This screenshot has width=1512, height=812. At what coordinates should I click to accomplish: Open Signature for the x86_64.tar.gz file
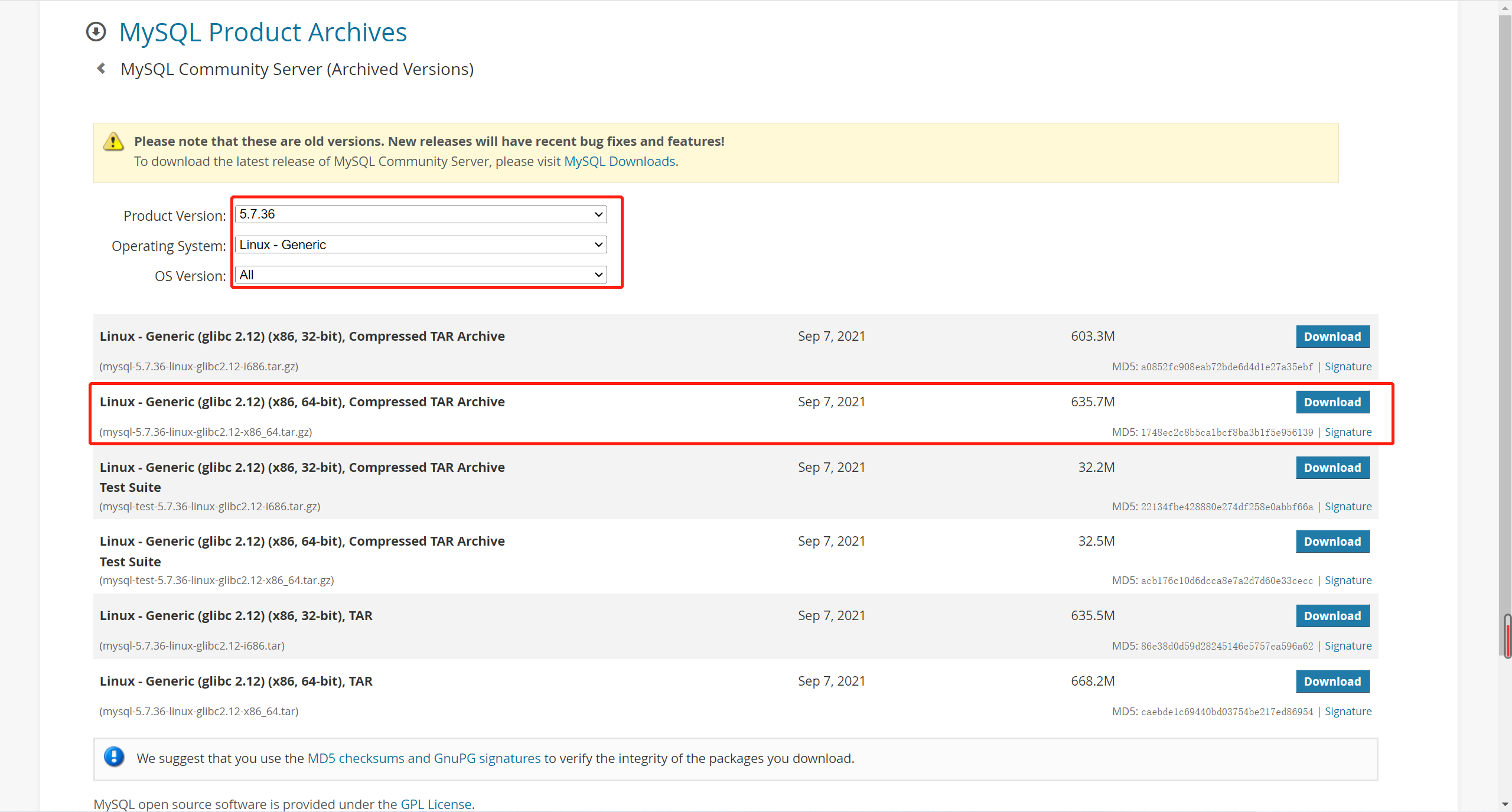pos(1348,432)
